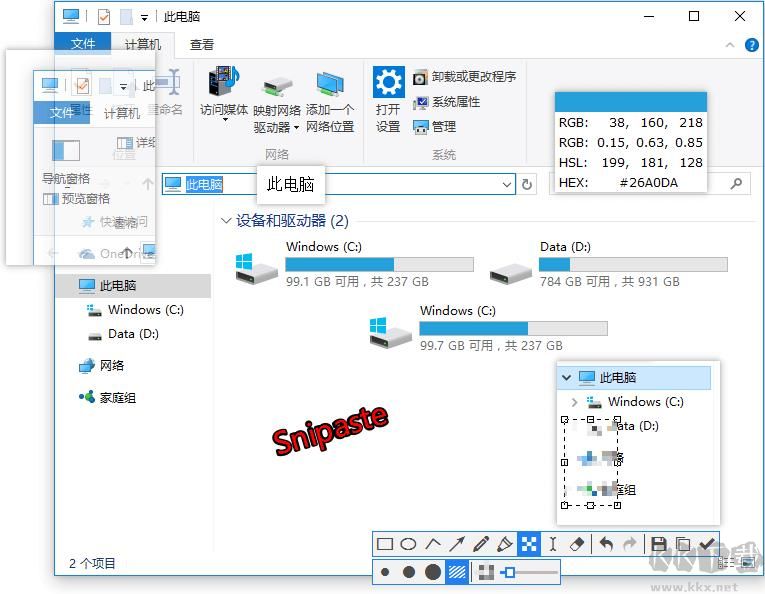Pick the arrow annotation tool
The image size is (765, 594).
coord(457,544)
